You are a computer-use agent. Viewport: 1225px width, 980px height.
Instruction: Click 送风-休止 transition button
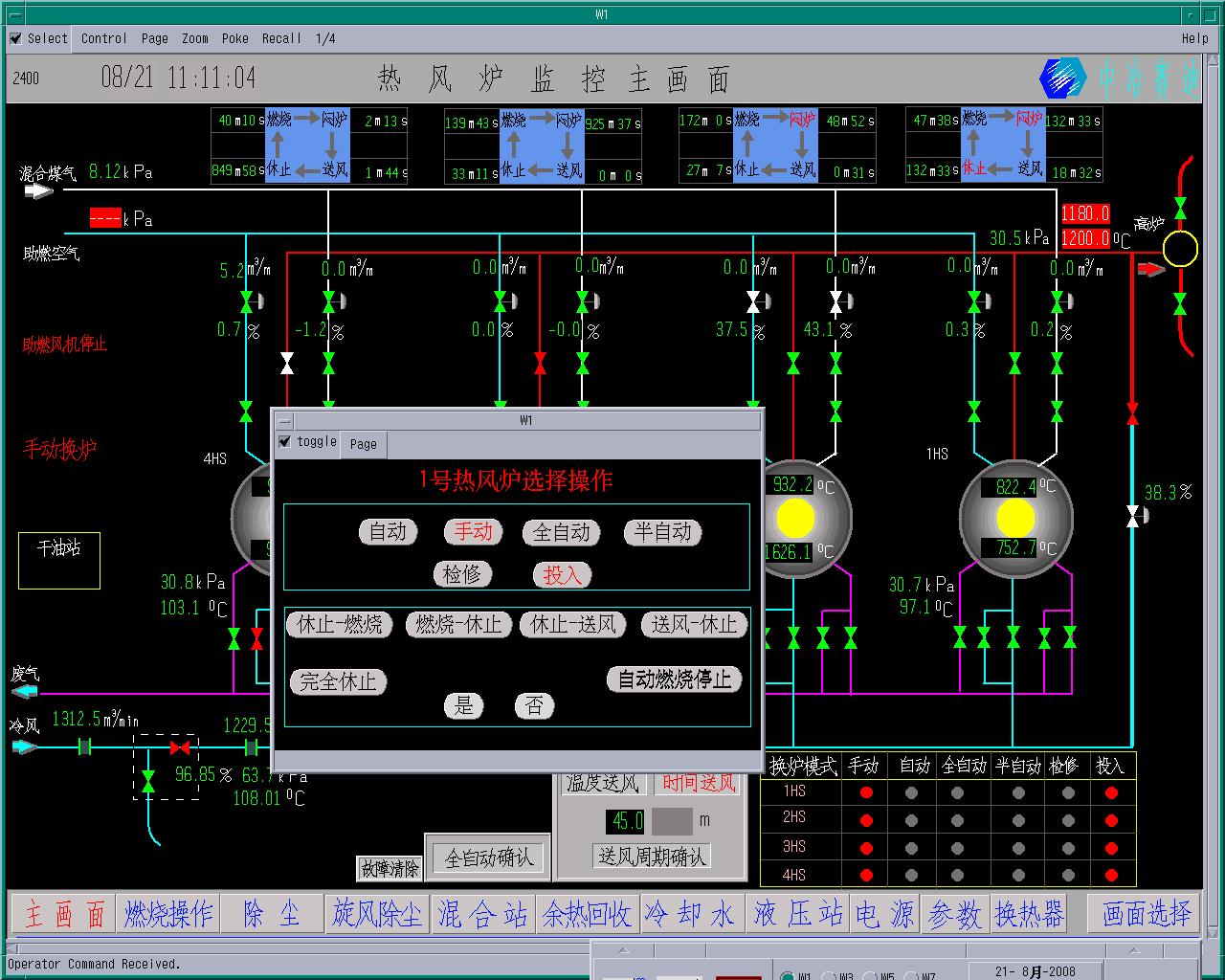pos(694,625)
